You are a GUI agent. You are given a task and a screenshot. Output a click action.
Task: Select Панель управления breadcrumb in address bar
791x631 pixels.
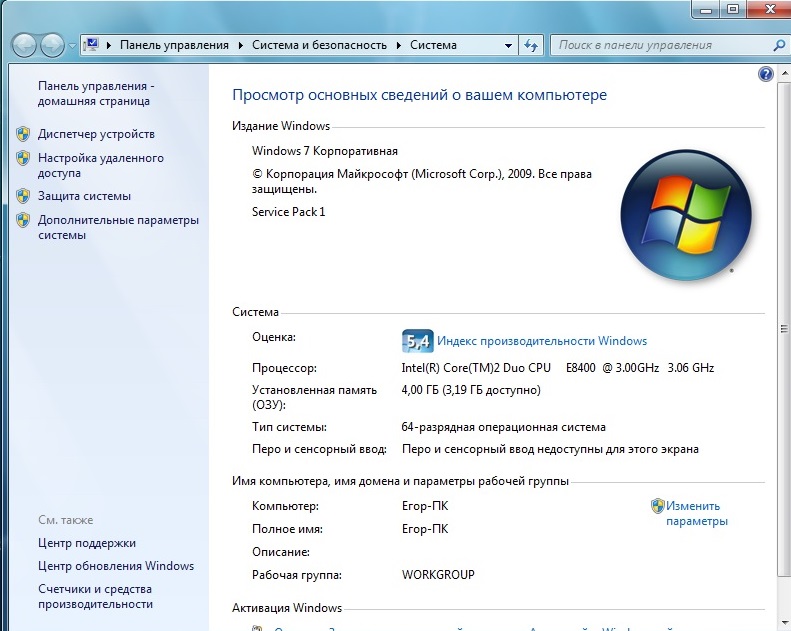point(174,45)
